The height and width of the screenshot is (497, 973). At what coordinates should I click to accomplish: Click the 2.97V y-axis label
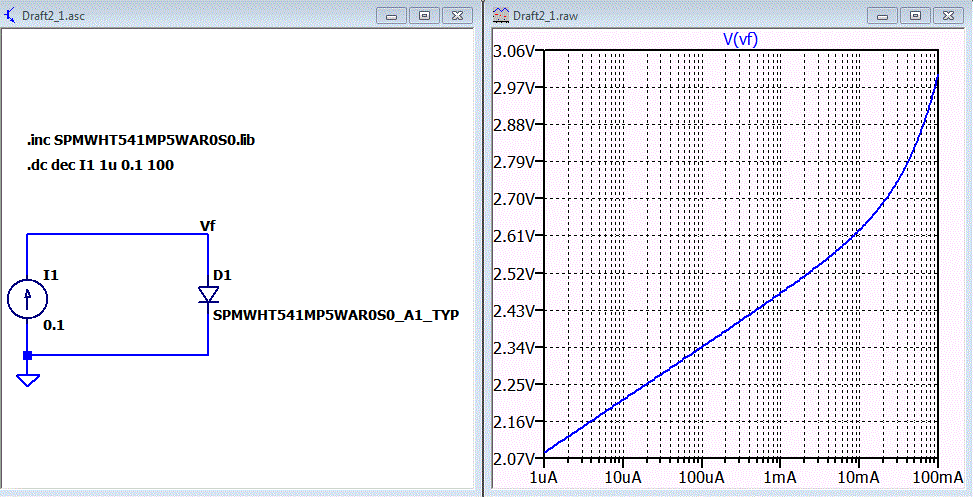click(x=512, y=87)
